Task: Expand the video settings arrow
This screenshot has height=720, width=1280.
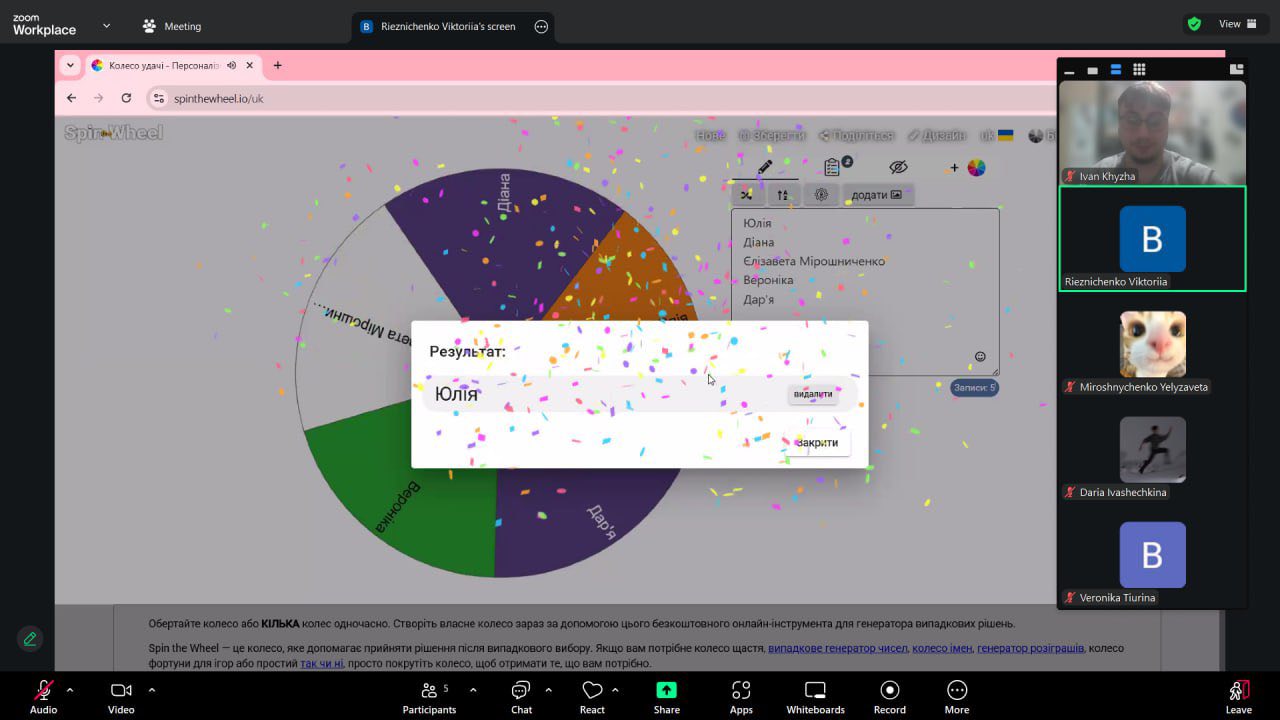Action: click(152, 690)
